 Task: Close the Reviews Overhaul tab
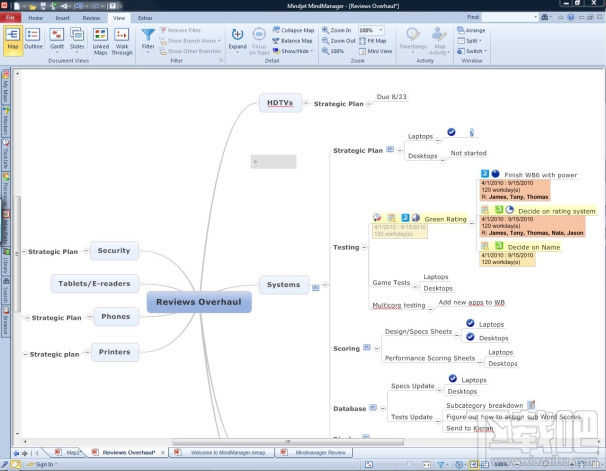163,452
